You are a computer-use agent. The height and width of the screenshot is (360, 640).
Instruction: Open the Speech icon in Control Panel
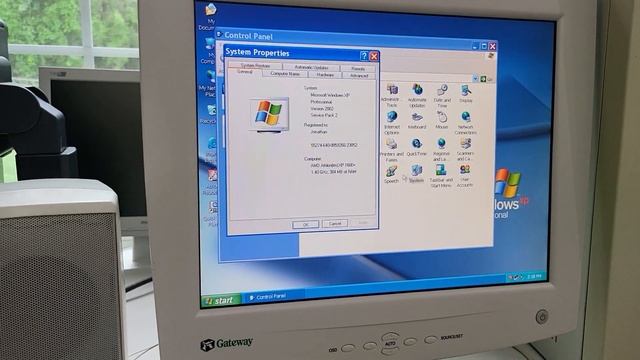391,174
